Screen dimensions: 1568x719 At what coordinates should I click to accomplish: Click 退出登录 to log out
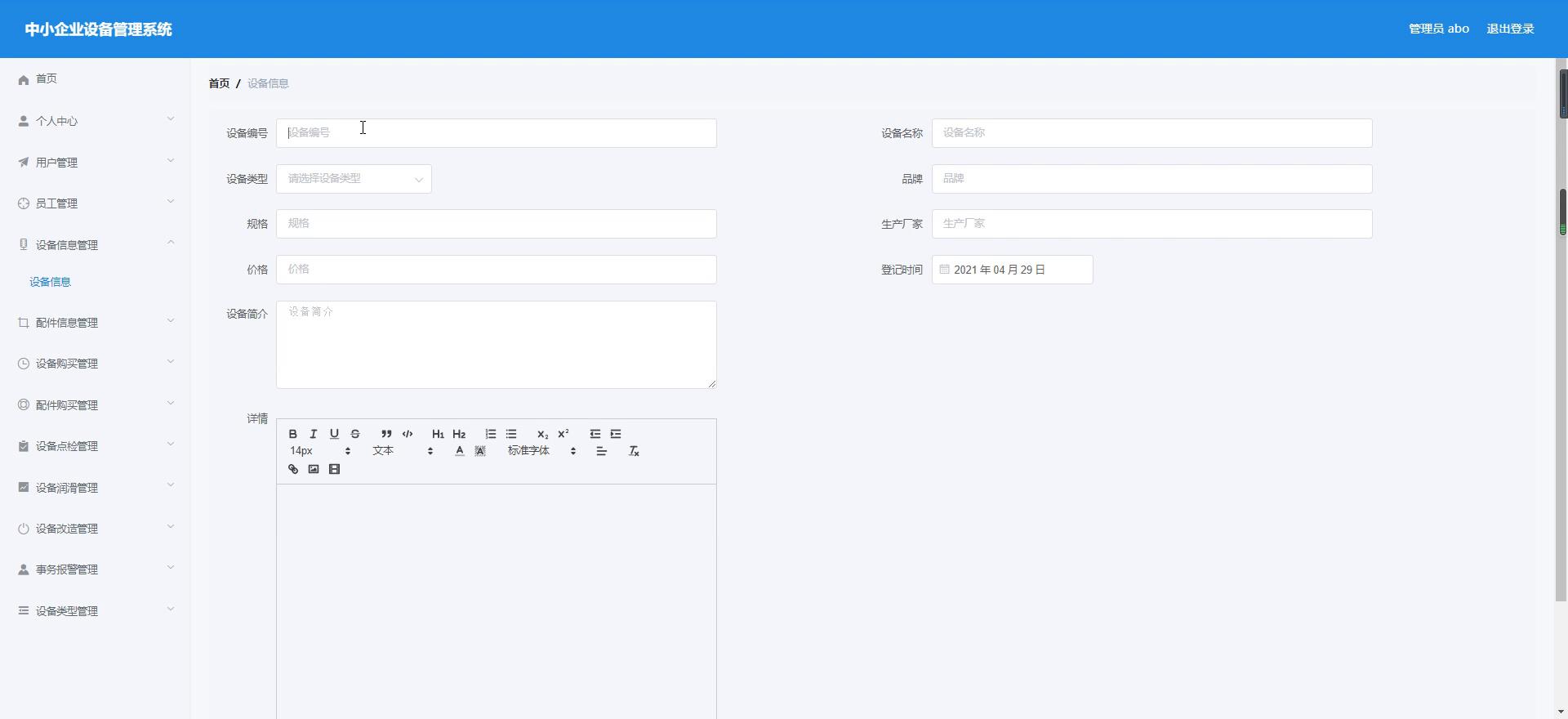coord(1510,29)
